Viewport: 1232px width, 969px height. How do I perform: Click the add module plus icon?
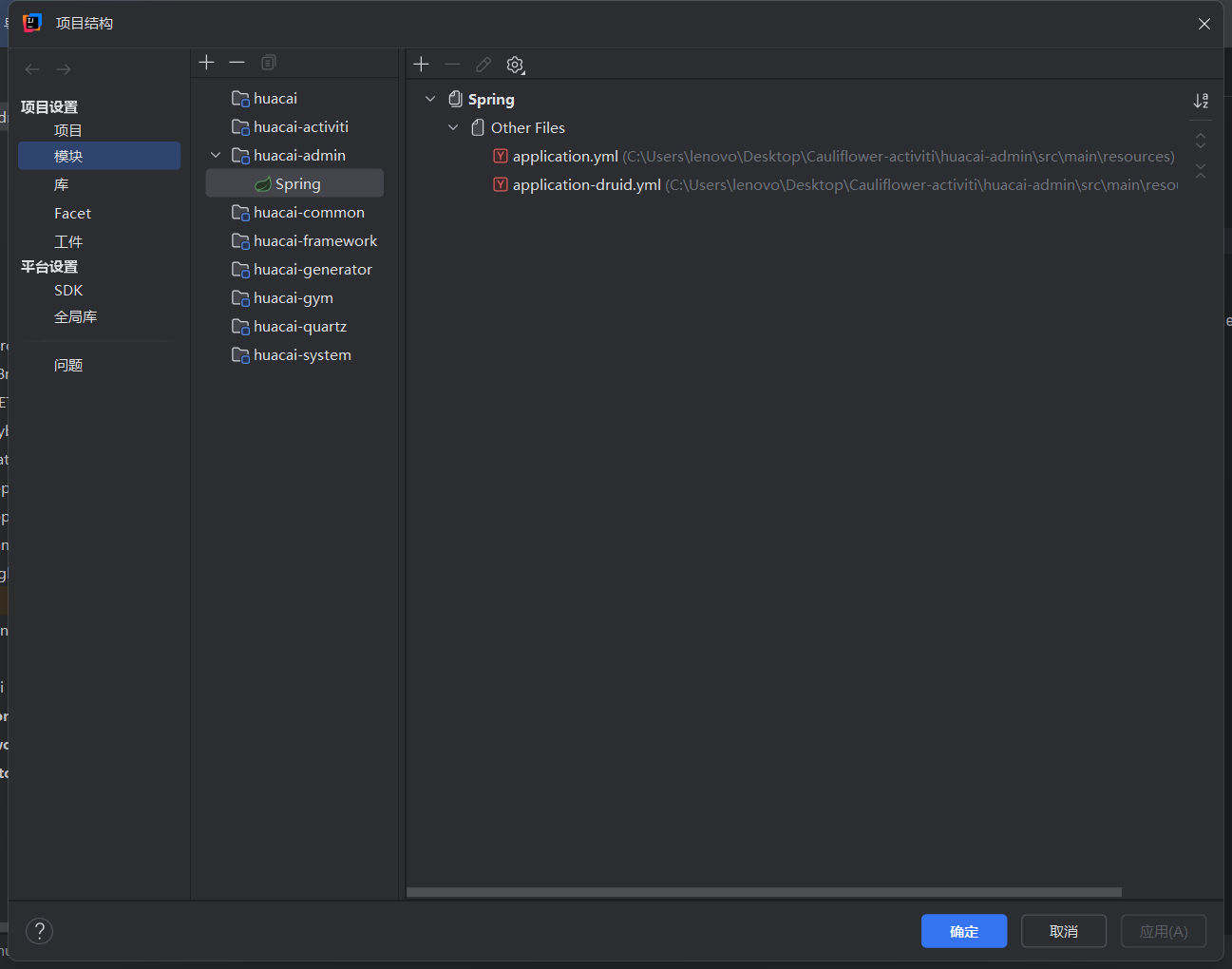coord(206,62)
